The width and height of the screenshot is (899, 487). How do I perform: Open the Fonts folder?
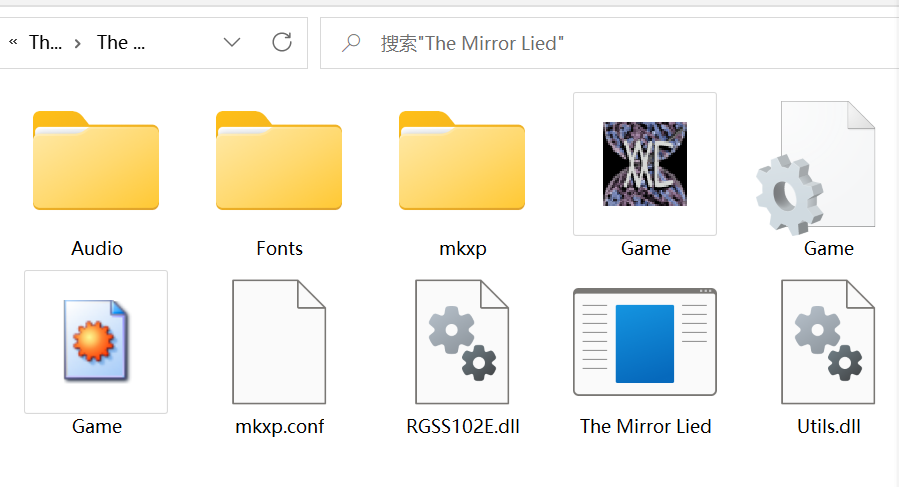click(279, 161)
